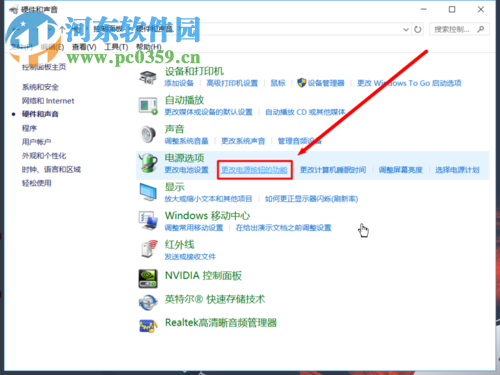Click the 更改系统声音 link
Screen dimensions: 500x375
click(243, 141)
